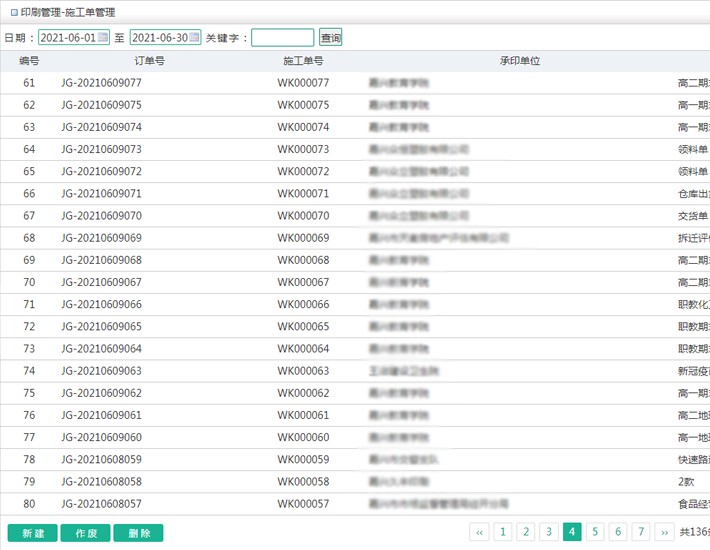Screen dimensions: 710x550
Task: Switch to page 3 of results
Action: 549,533
